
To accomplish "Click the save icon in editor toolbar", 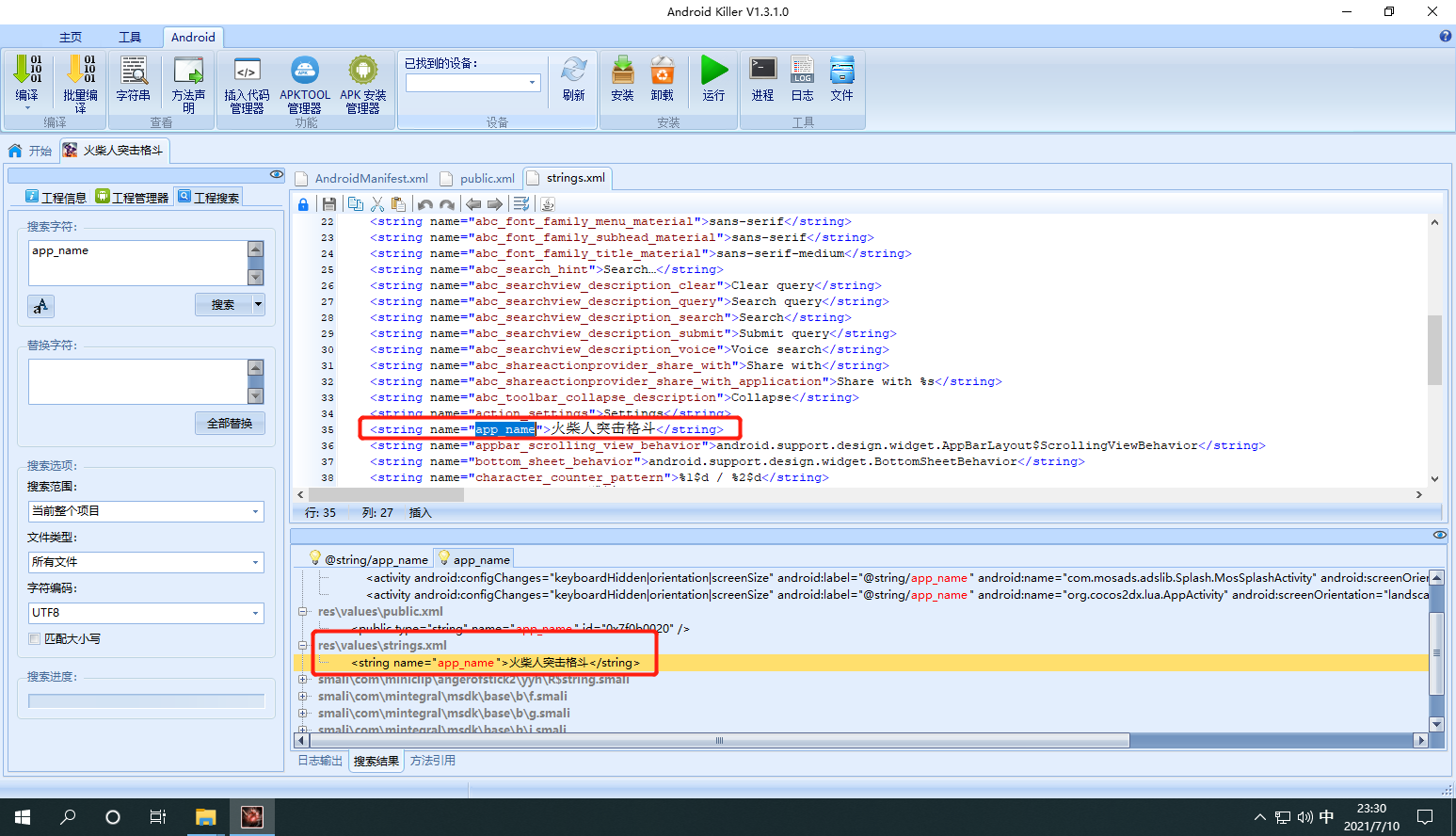I will point(328,203).
